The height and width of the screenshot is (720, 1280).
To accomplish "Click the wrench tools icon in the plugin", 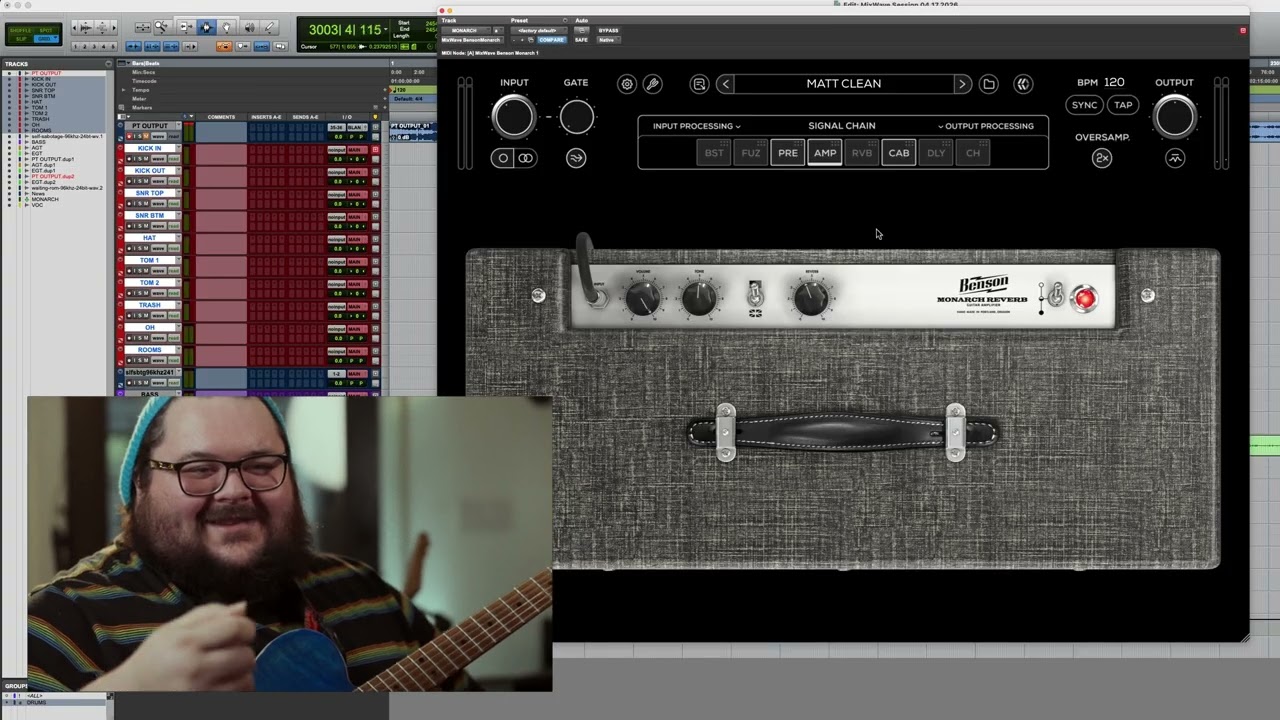I will pos(652,84).
